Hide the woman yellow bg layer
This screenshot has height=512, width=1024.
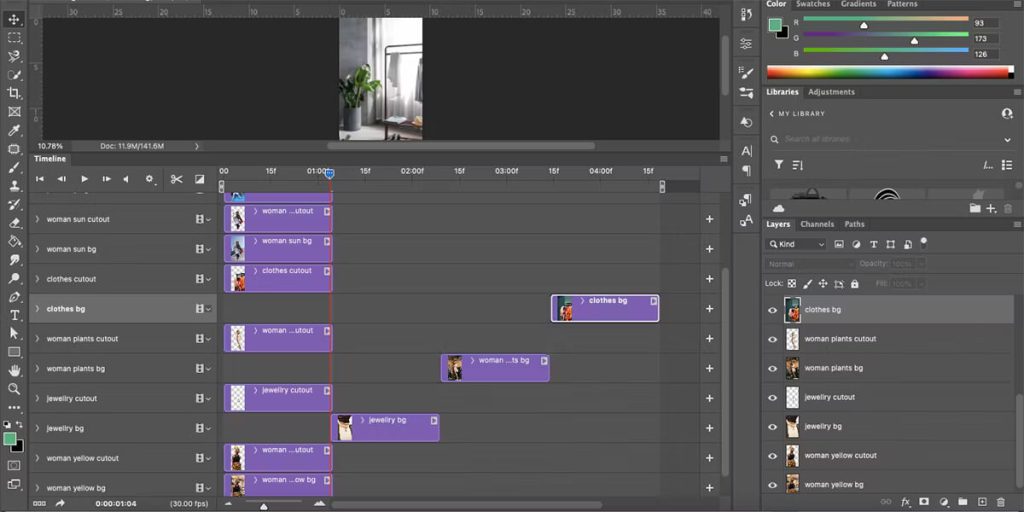[772, 484]
